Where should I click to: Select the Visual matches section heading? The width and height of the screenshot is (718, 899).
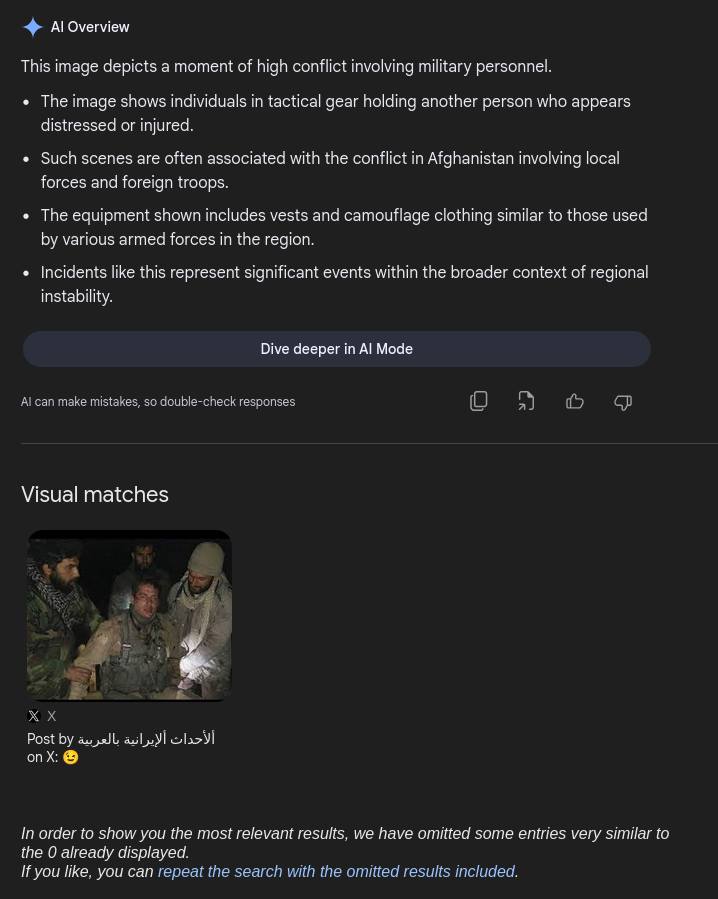pyautogui.click(x=94, y=494)
